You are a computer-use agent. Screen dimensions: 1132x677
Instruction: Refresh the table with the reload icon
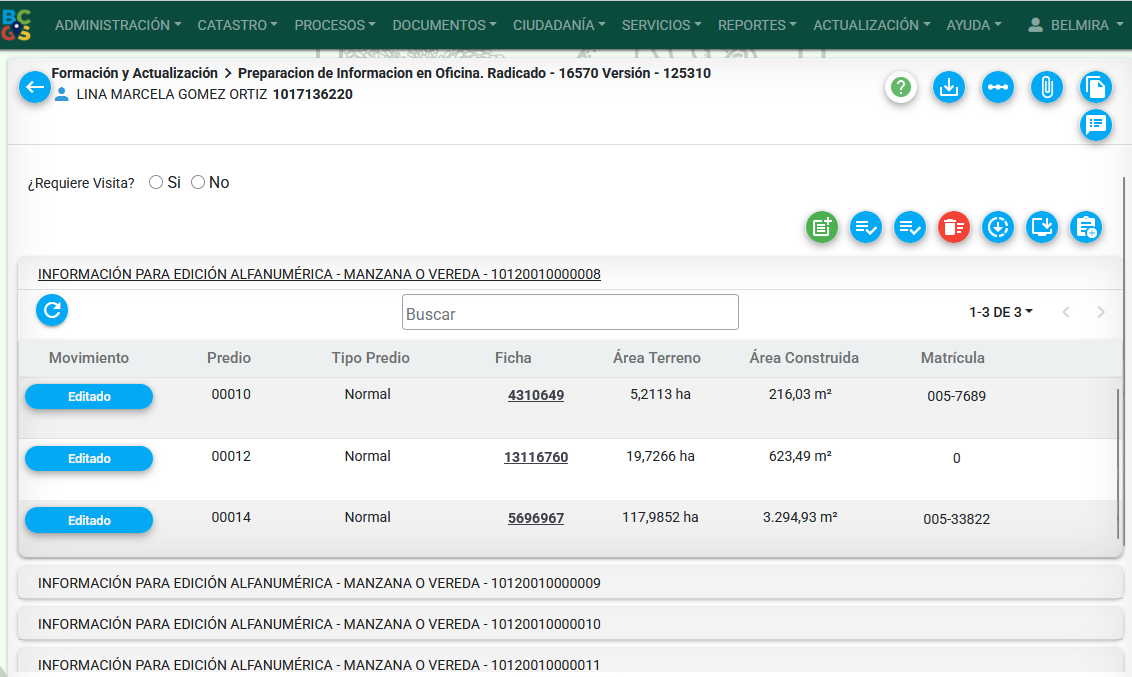click(52, 311)
